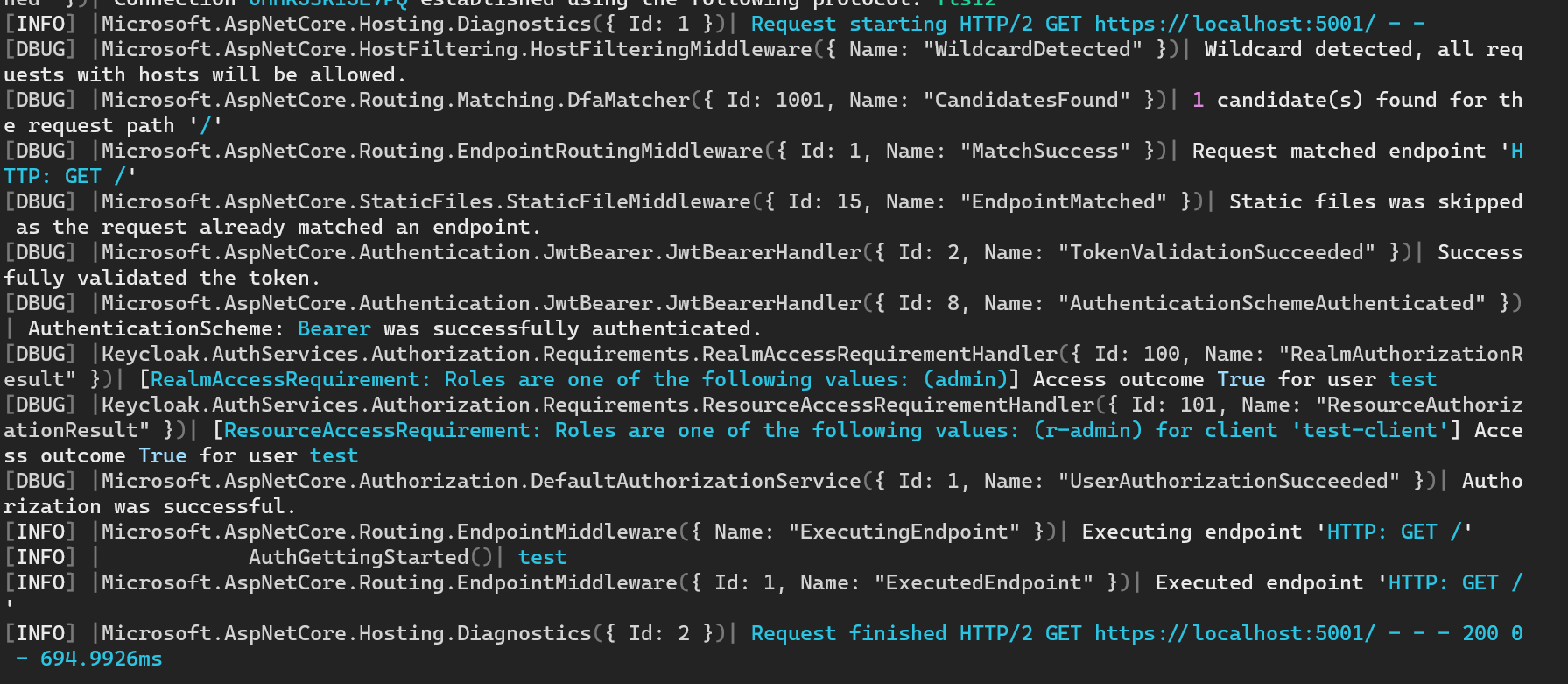Click the 'CandidatesFound' event name
This screenshot has width=1568, height=684.
point(1027,100)
